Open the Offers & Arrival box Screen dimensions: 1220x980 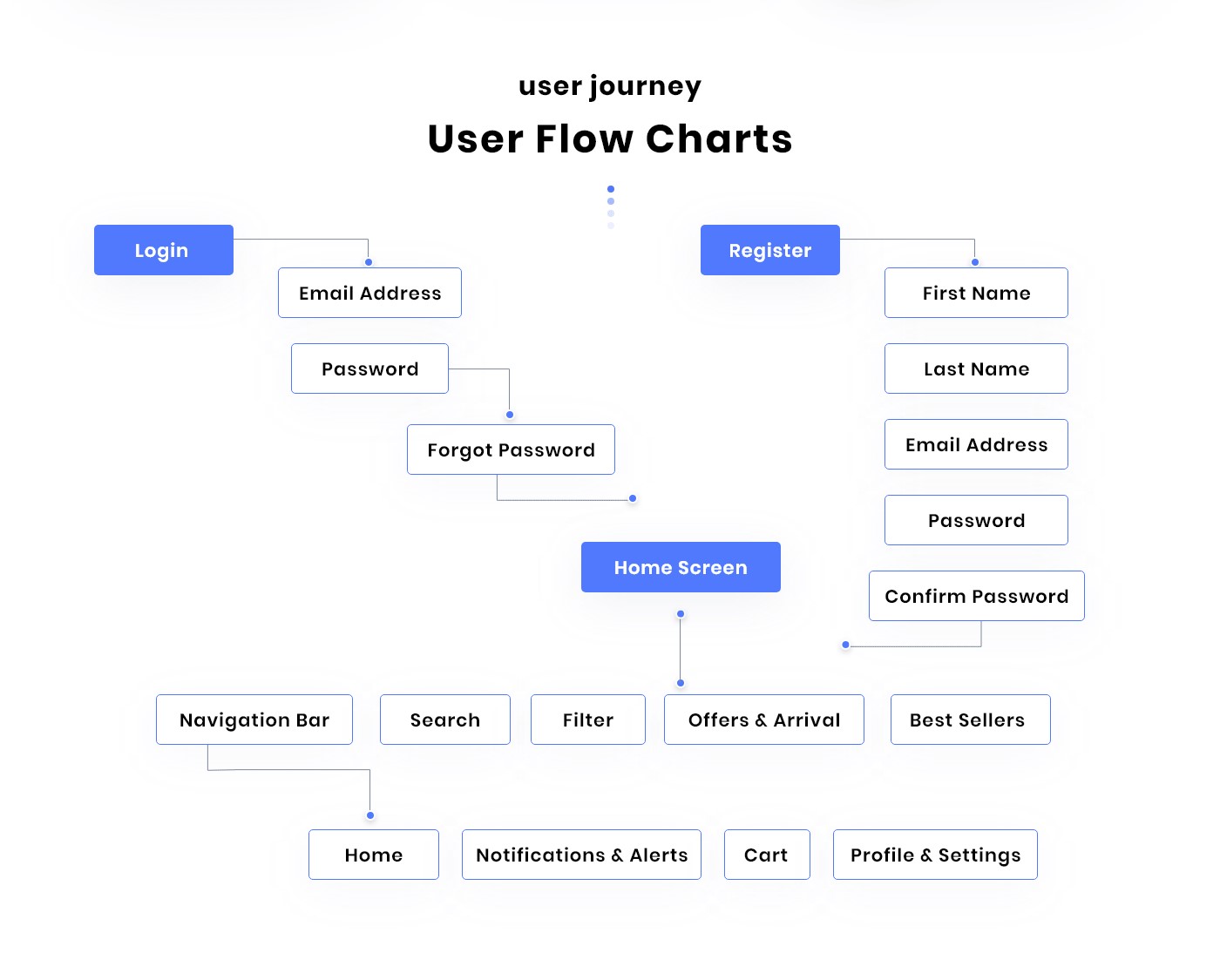[763, 720]
